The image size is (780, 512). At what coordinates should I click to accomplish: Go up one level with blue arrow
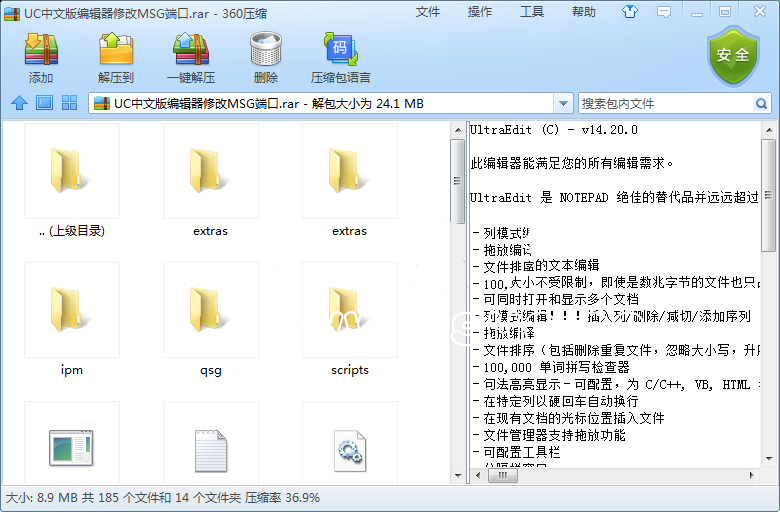(x=19, y=103)
